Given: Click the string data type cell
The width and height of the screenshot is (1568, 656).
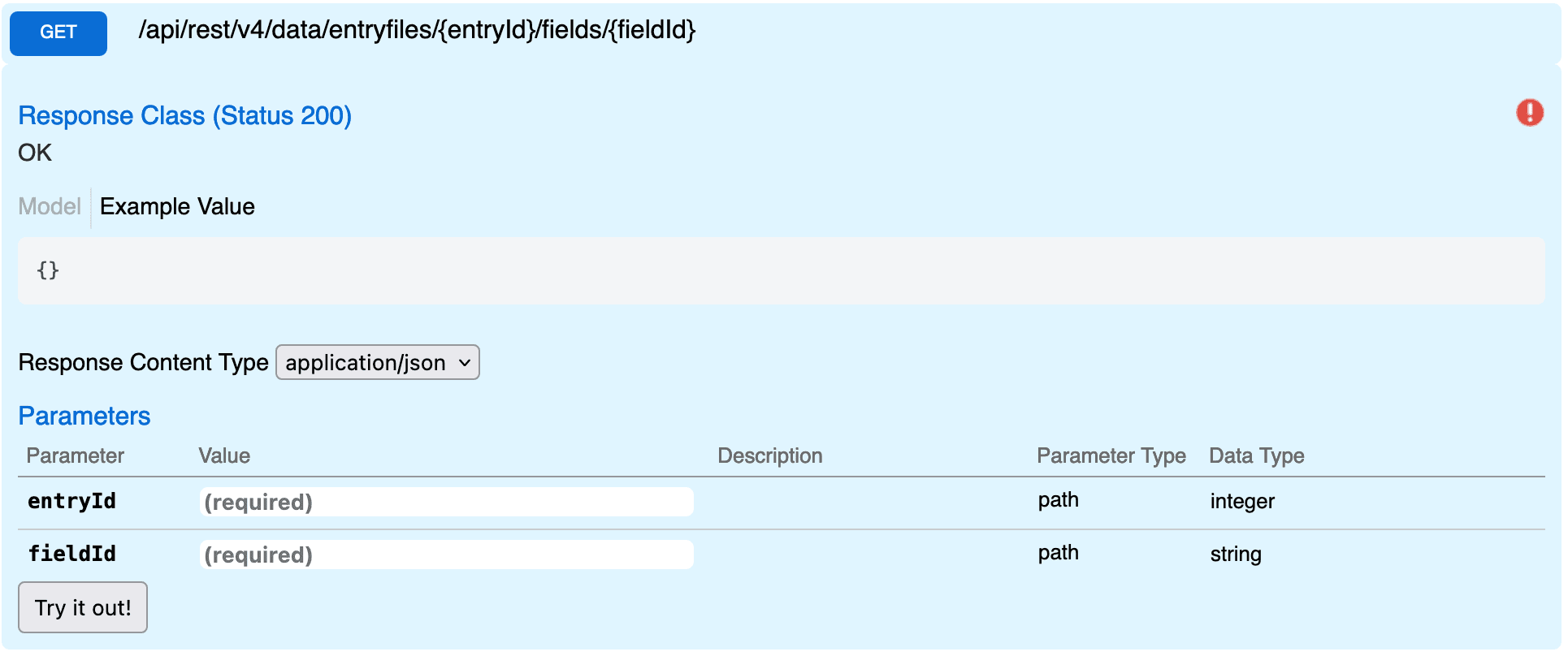Looking at the screenshot, I should (x=1236, y=555).
